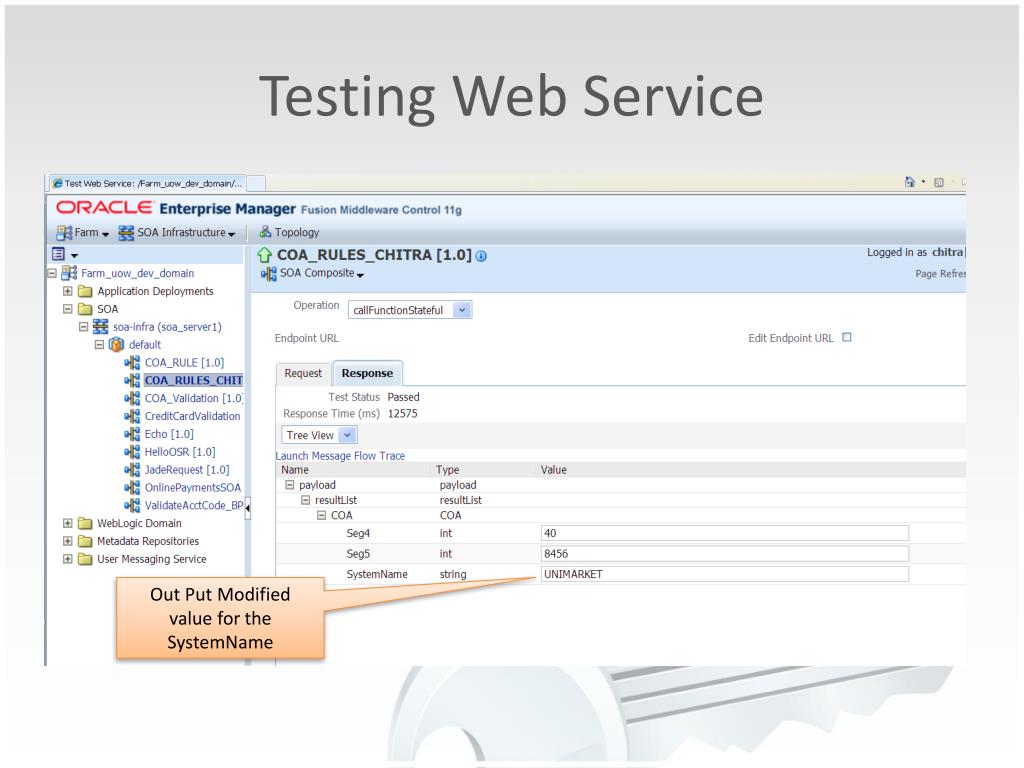Collapse the navigation pane splitter arrow
Viewport: 1024px width, 768px height.
[248, 507]
